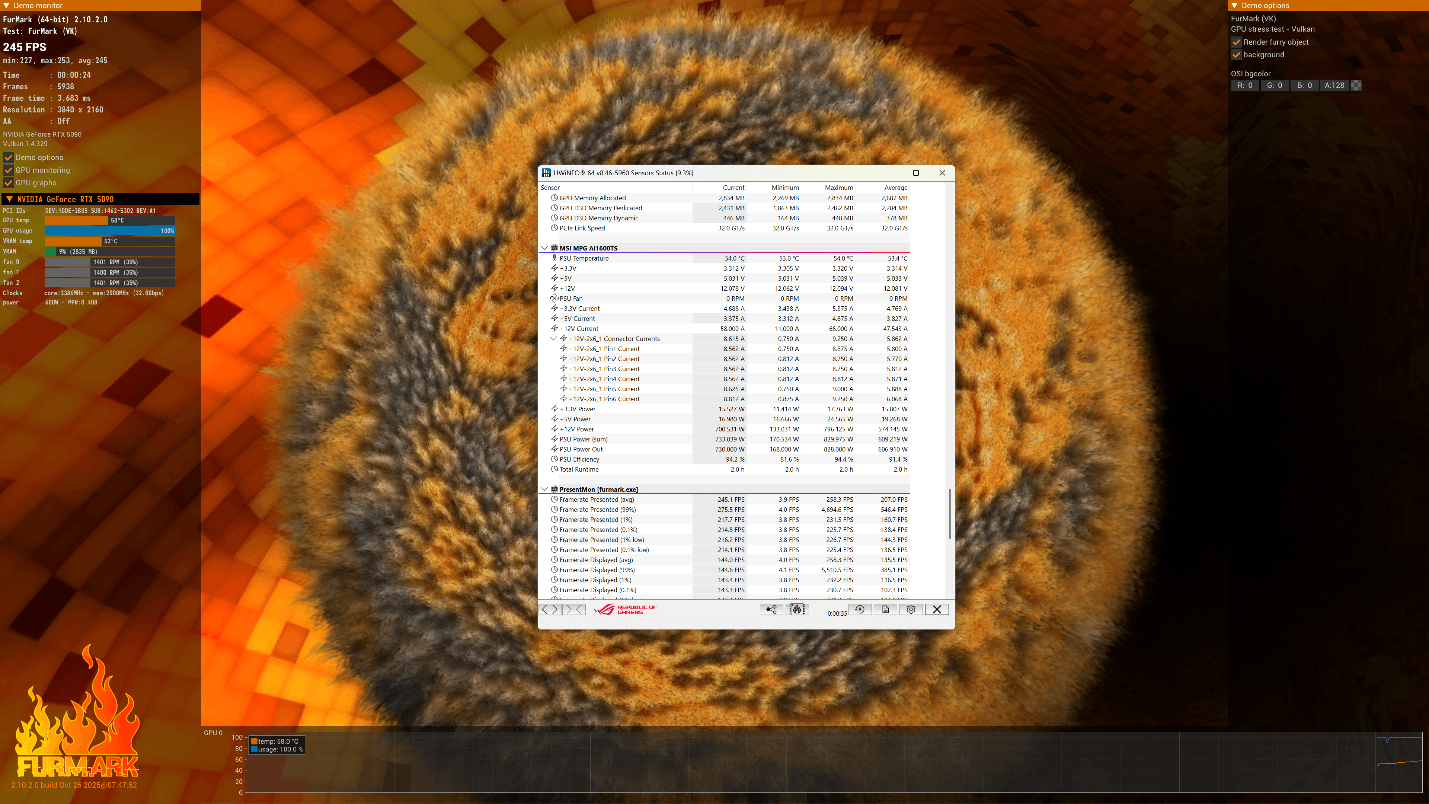Collapse NVIDIA GeForce RTX 5090 section
1429x804 pixels.
(9, 199)
